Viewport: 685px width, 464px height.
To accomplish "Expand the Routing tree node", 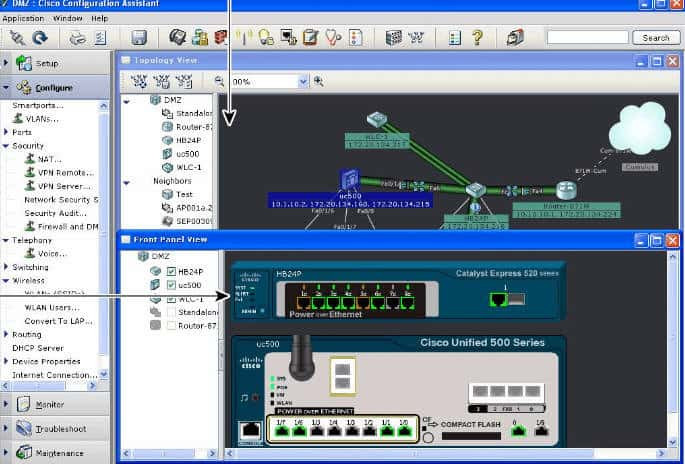I will (6, 334).
